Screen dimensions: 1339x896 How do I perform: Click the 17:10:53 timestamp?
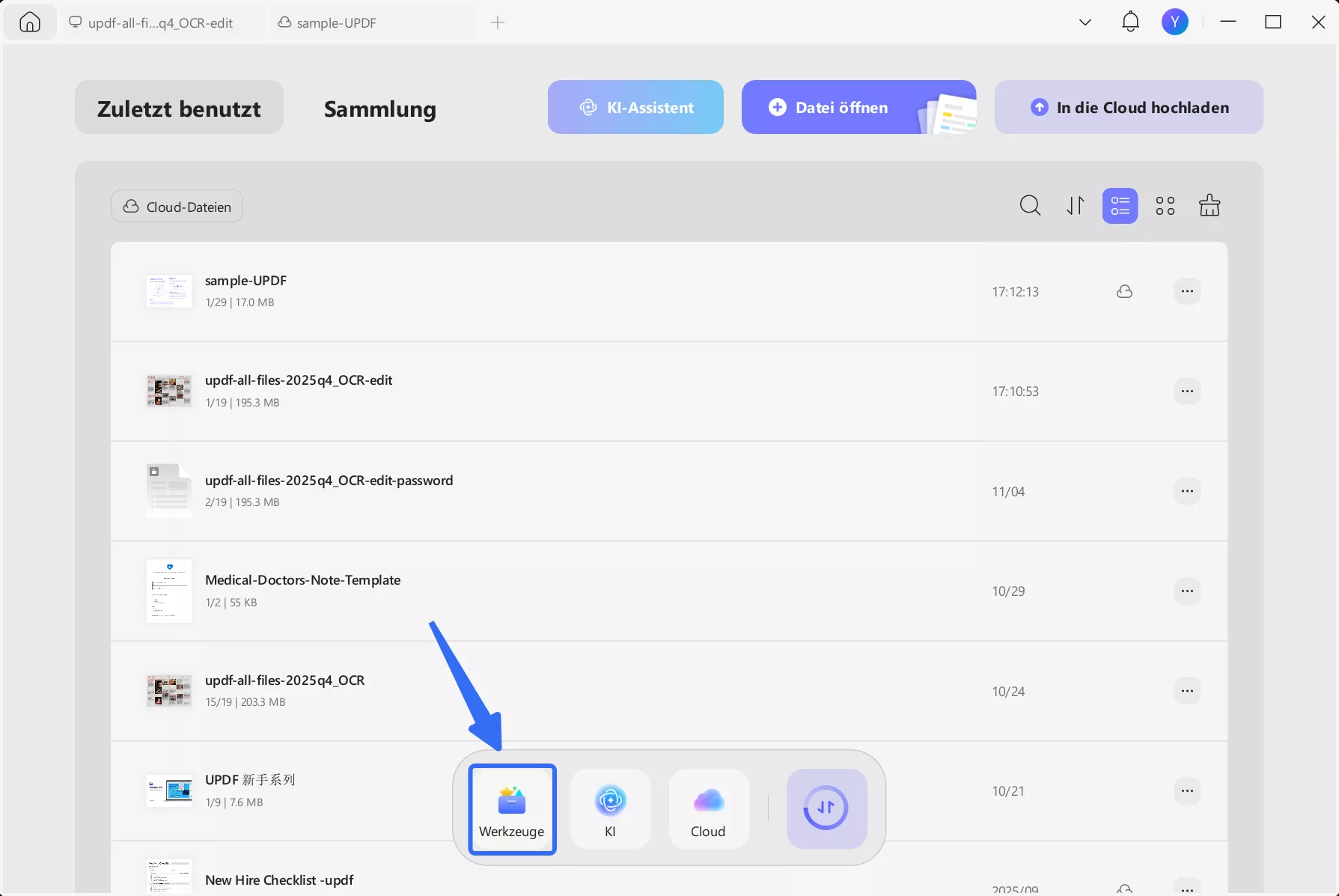tap(1016, 391)
